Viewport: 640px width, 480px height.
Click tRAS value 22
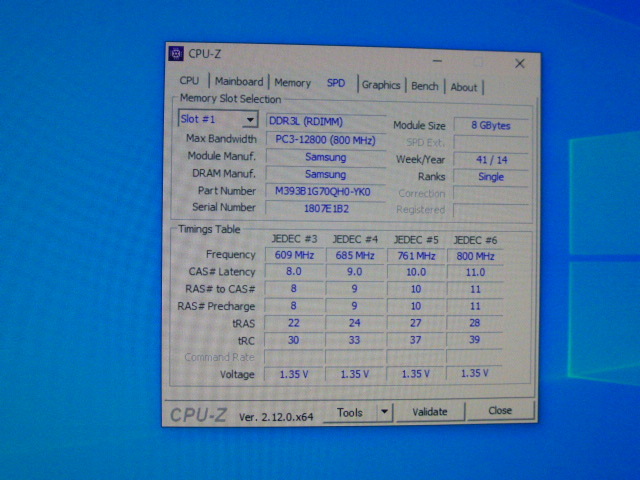pyautogui.click(x=294, y=323)
